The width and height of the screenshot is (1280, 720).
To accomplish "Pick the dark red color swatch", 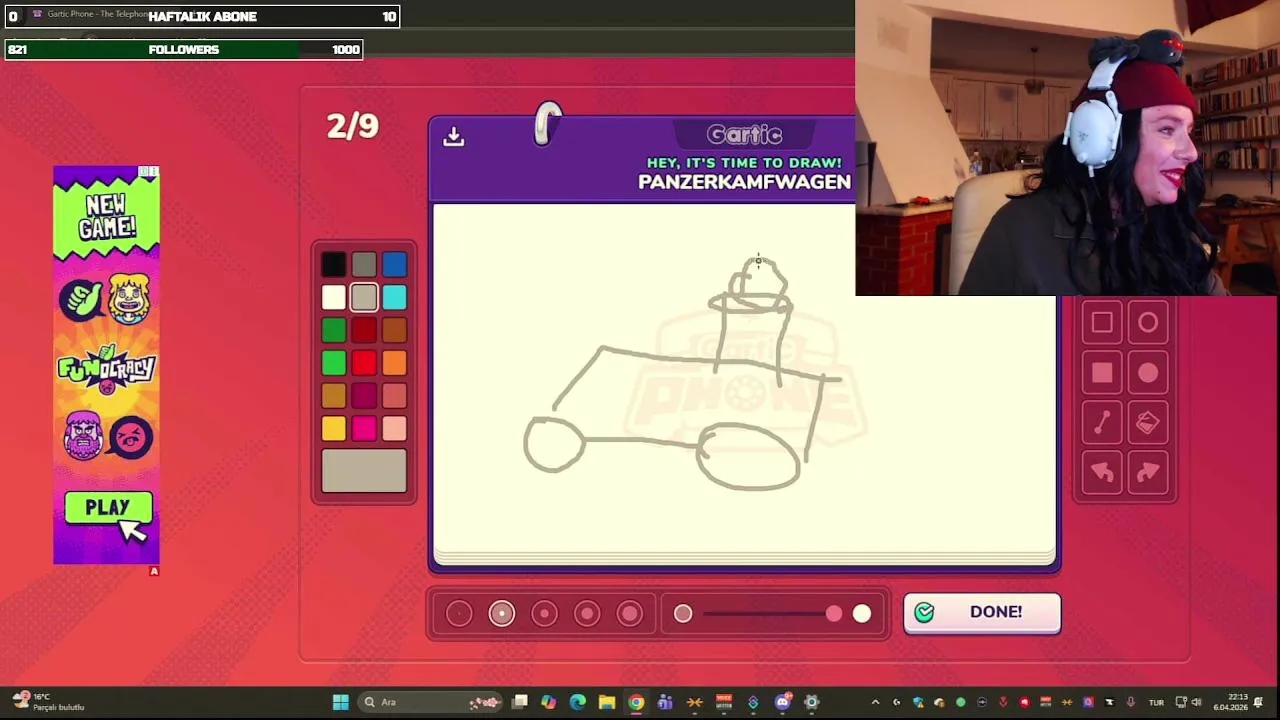I will pos(364,330).
